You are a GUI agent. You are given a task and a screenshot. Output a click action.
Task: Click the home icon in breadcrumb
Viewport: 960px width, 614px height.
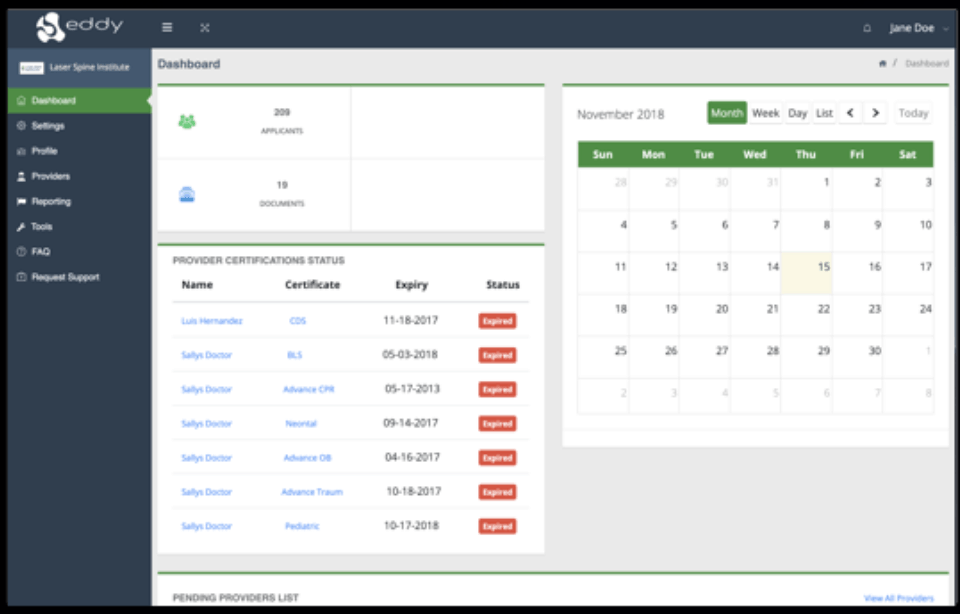coord(882,64)
